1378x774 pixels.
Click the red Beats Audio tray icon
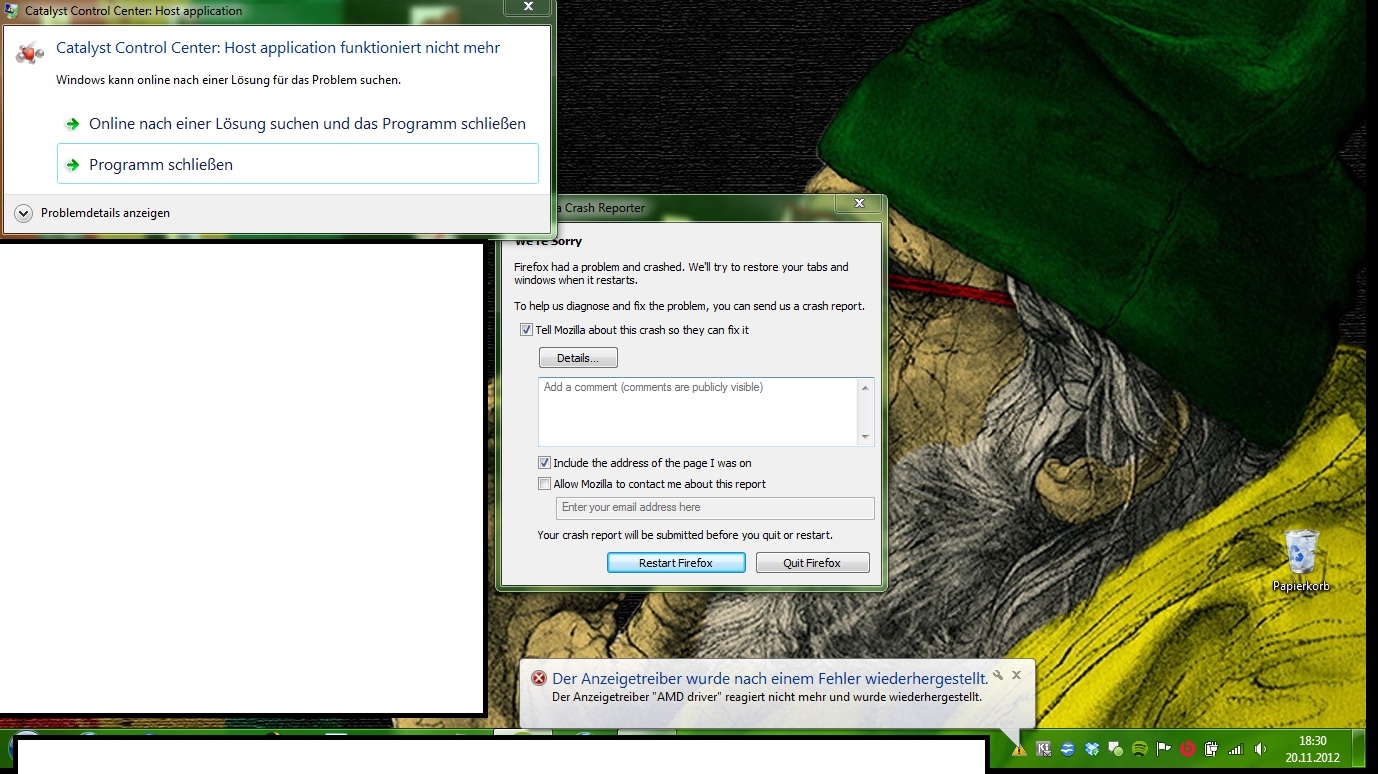point(1188,749)
